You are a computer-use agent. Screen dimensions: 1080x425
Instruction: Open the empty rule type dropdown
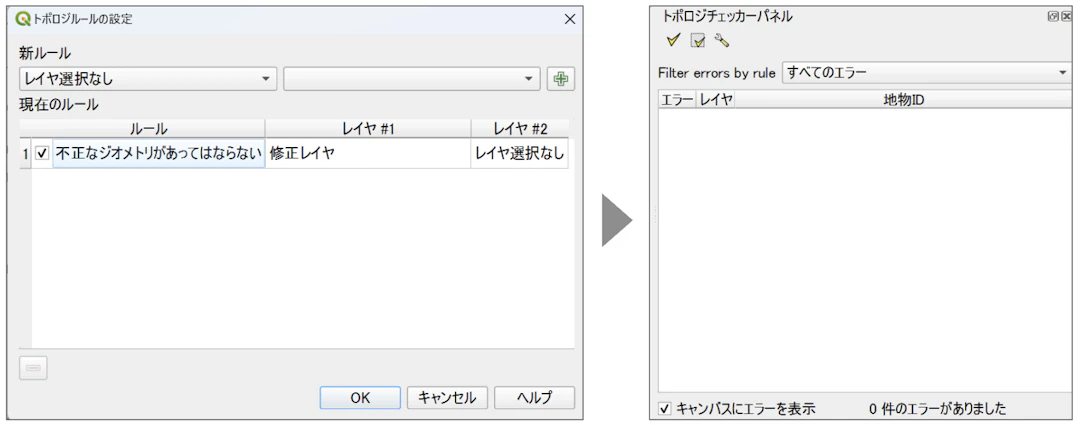(x=411, y=79)
